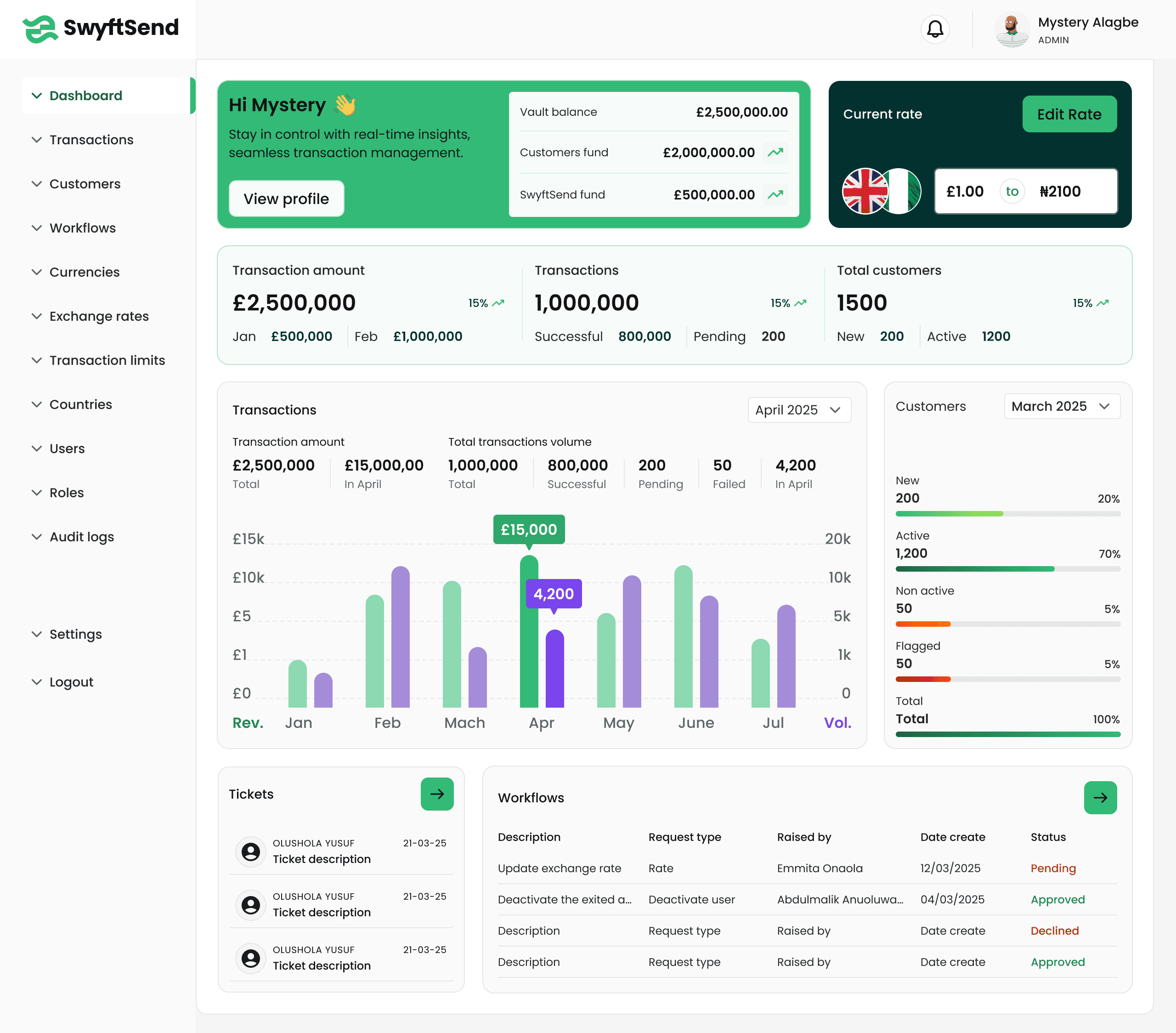Viewport: 1176px width, 1033px height.
Task: Open the April 2025 month dropdown
Action: (799, 409)
